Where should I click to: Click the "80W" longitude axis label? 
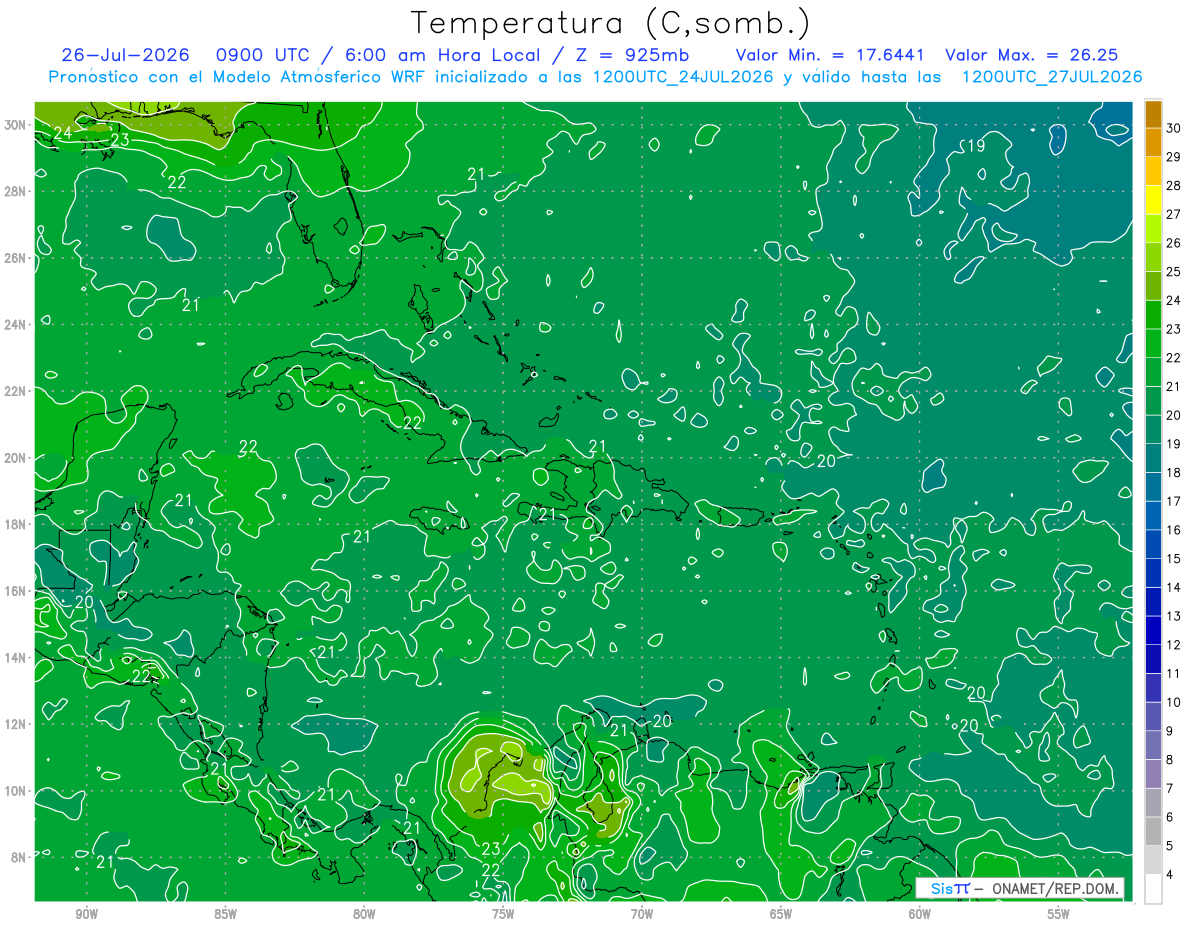coord(364,914)
